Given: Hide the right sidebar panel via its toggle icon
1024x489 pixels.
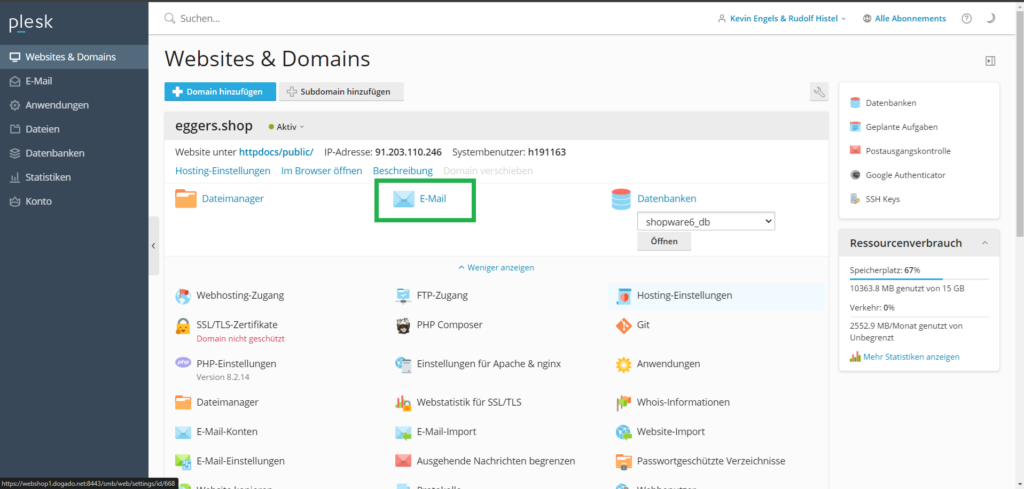Looking at the screenshot, I should (x=990, y=61).
